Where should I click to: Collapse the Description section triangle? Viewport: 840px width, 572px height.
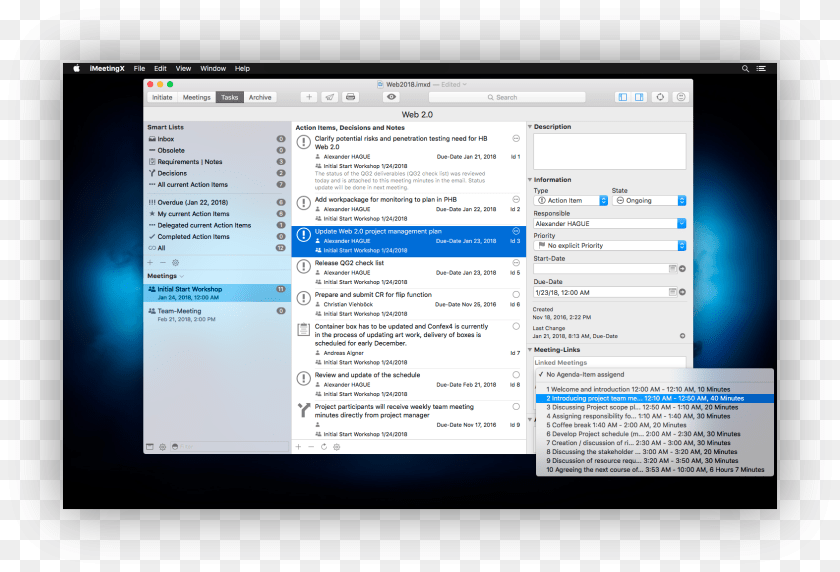[x=530, y=127]
